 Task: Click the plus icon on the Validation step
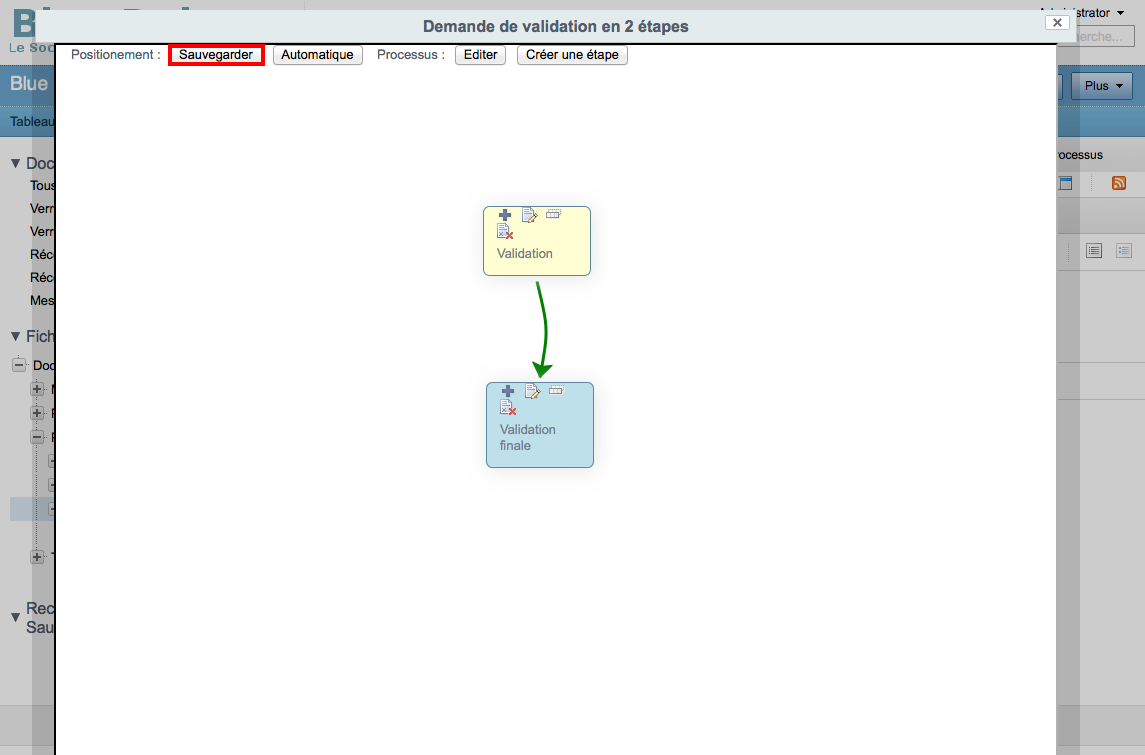[505, 215]
